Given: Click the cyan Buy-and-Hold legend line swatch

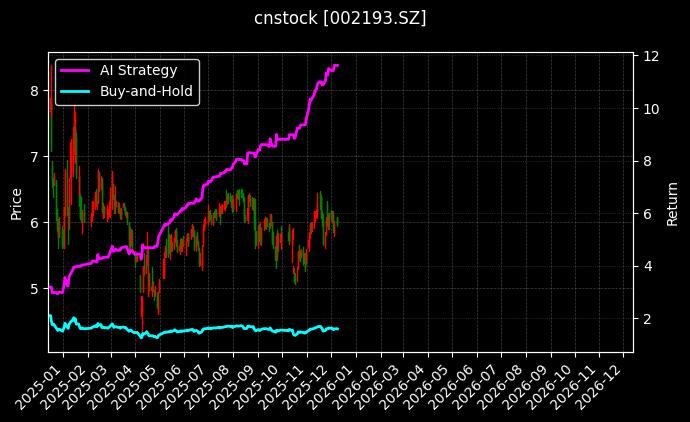Looking at the screenshot, I should 75,91.
